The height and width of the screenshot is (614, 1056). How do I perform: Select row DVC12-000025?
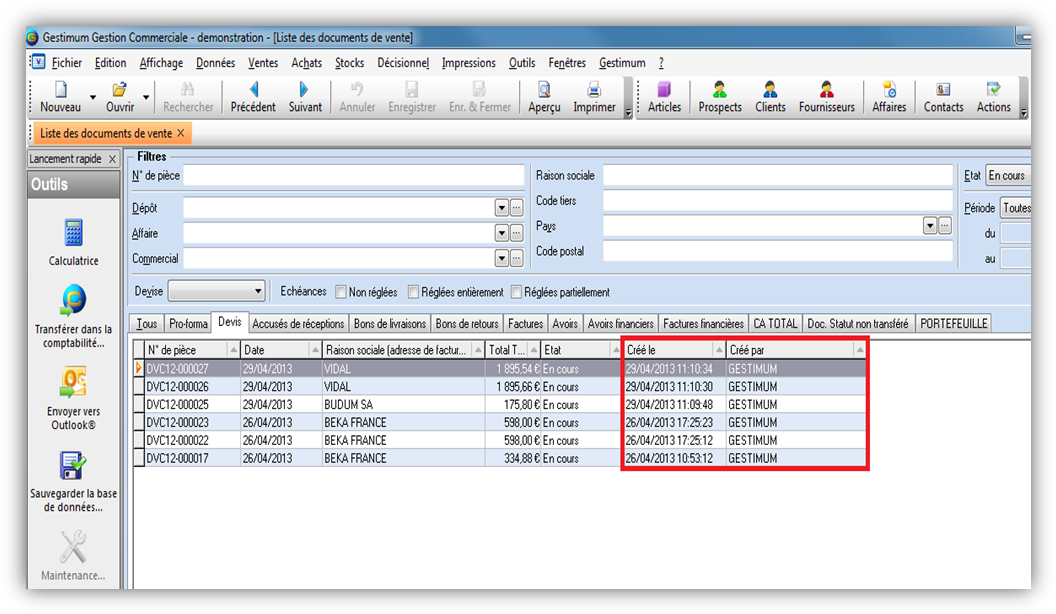coord(499,405)
